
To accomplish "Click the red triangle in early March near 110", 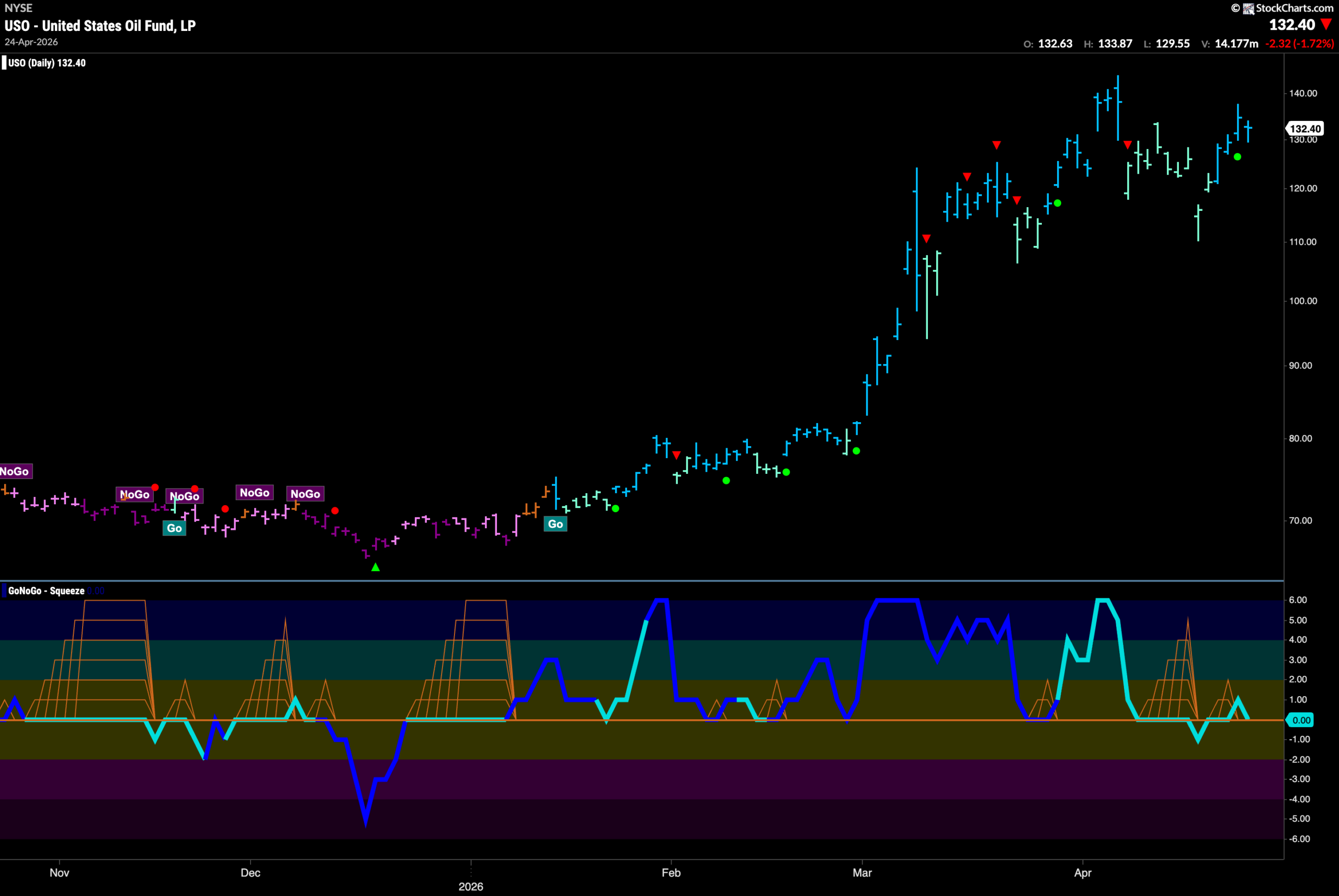I will click(x=926, y=239).
